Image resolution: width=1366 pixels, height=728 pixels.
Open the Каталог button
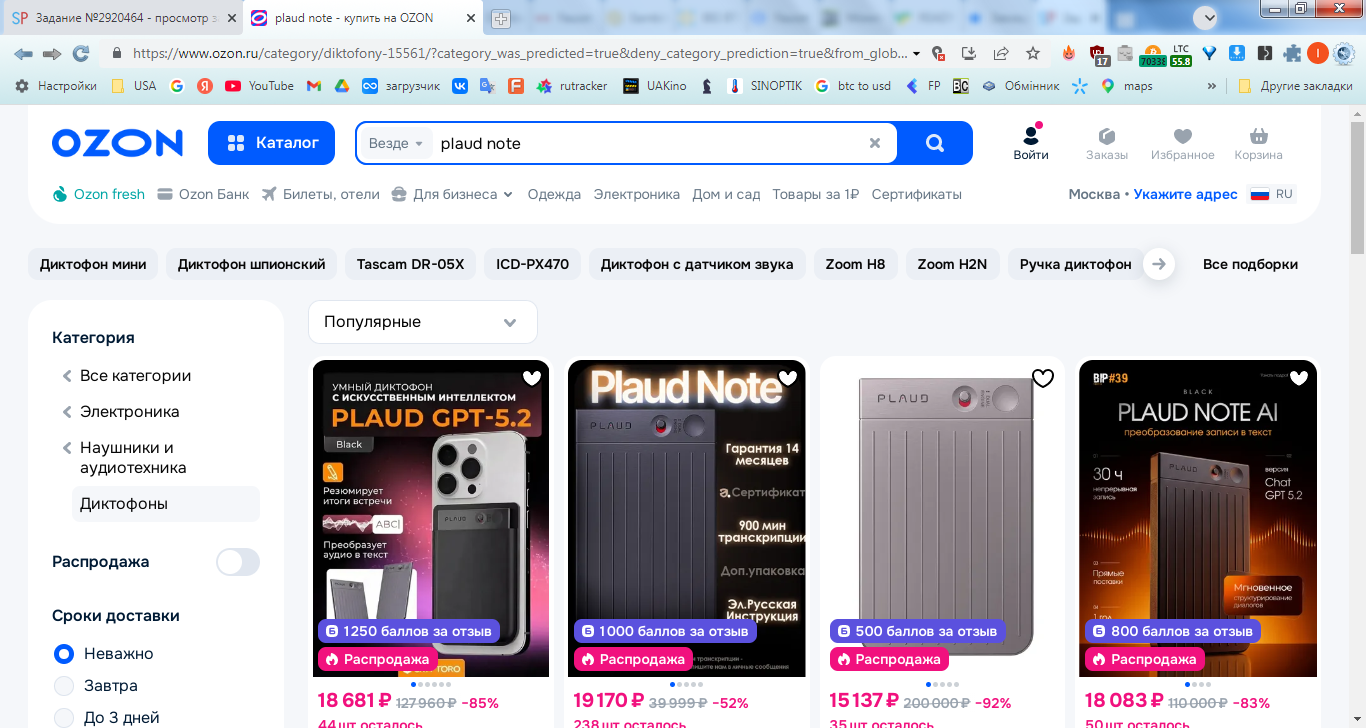tap(272, 143)
